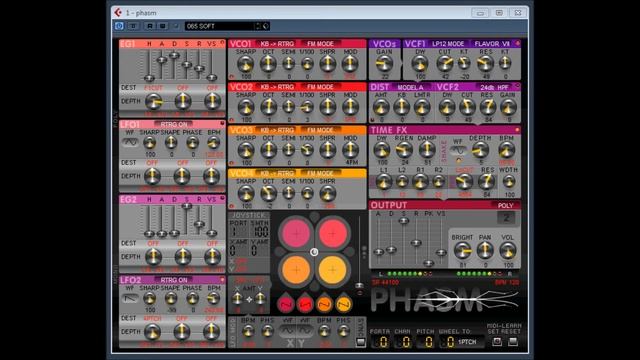Click the TIME FX DAMP knob
The width and height of the screenshot is (640, 360).
click(x=427, y=150)
